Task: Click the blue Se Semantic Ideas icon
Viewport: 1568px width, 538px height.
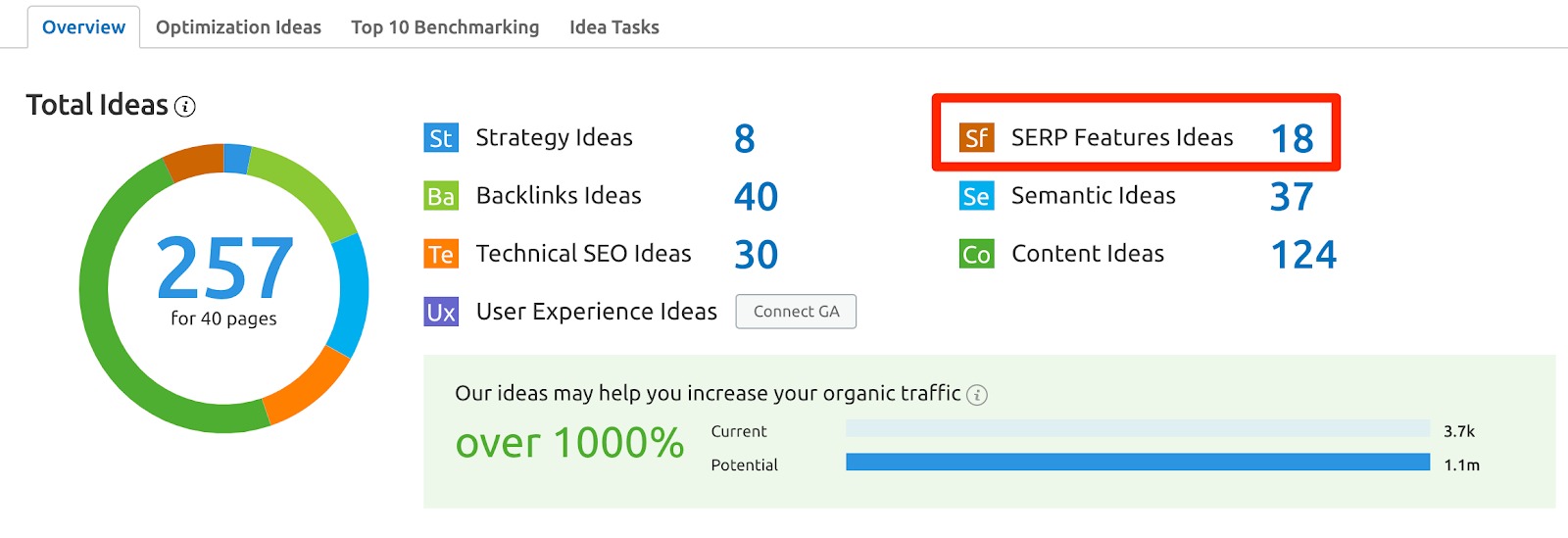Action: pos(976,196)
